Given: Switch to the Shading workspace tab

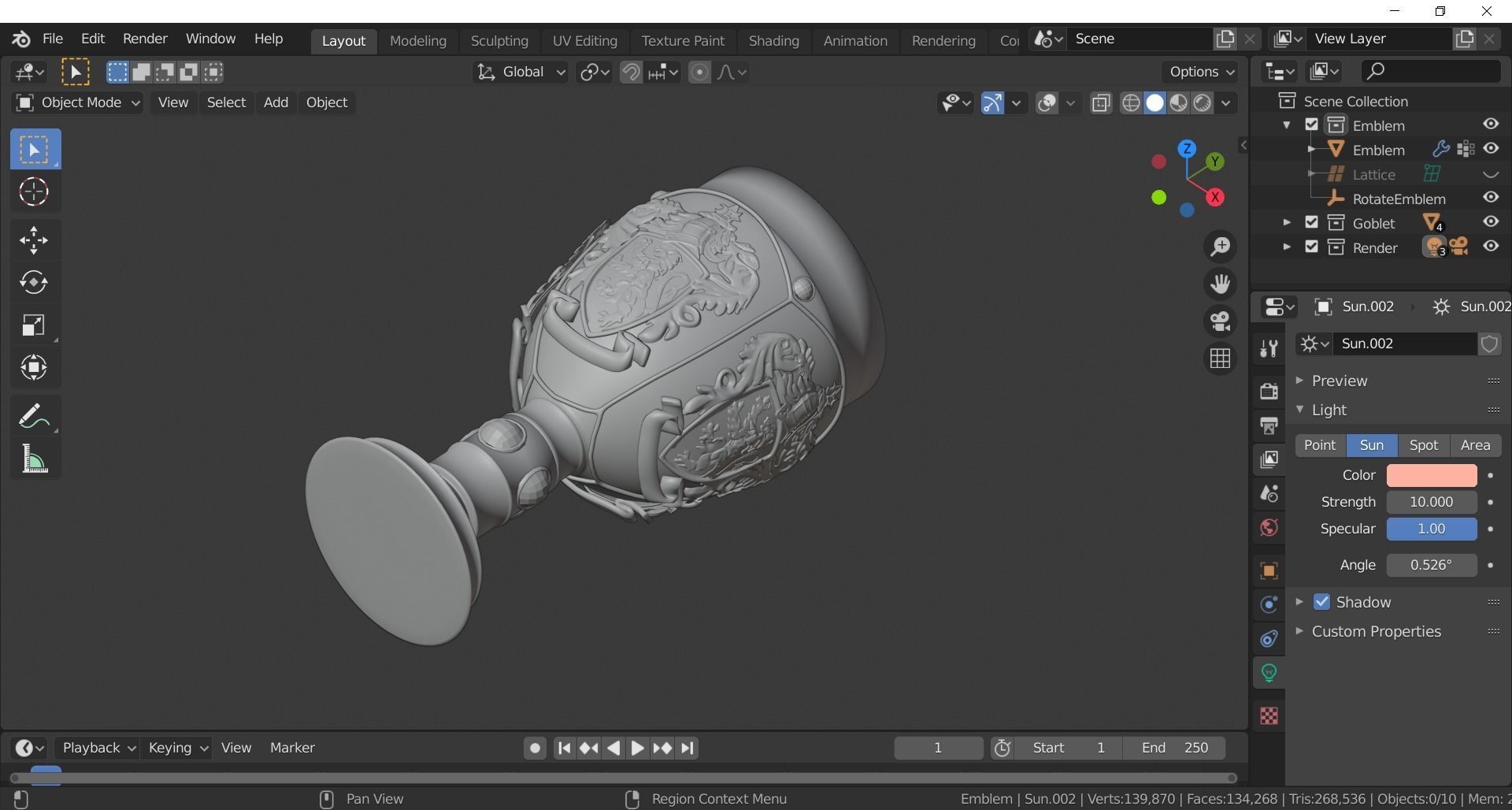Looking at the screenshot, I should (x=773, y=40).
